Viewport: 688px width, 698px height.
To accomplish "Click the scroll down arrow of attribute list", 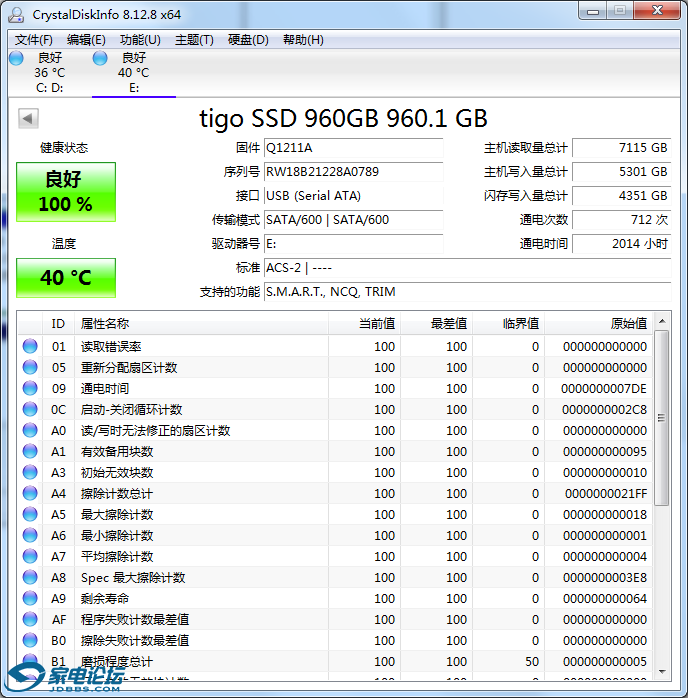I will (662, 672).
